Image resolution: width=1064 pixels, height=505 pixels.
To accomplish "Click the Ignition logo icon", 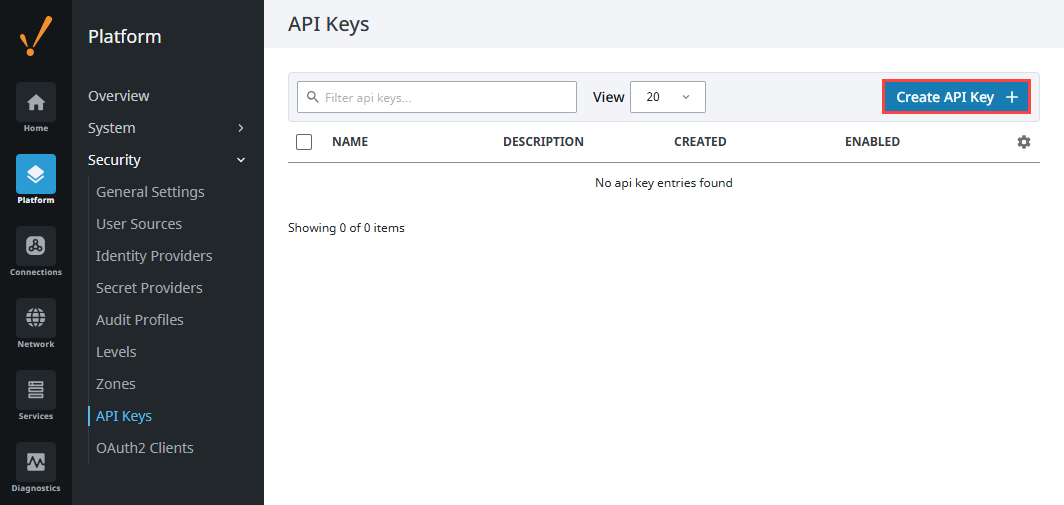I will tap(36, 38).
